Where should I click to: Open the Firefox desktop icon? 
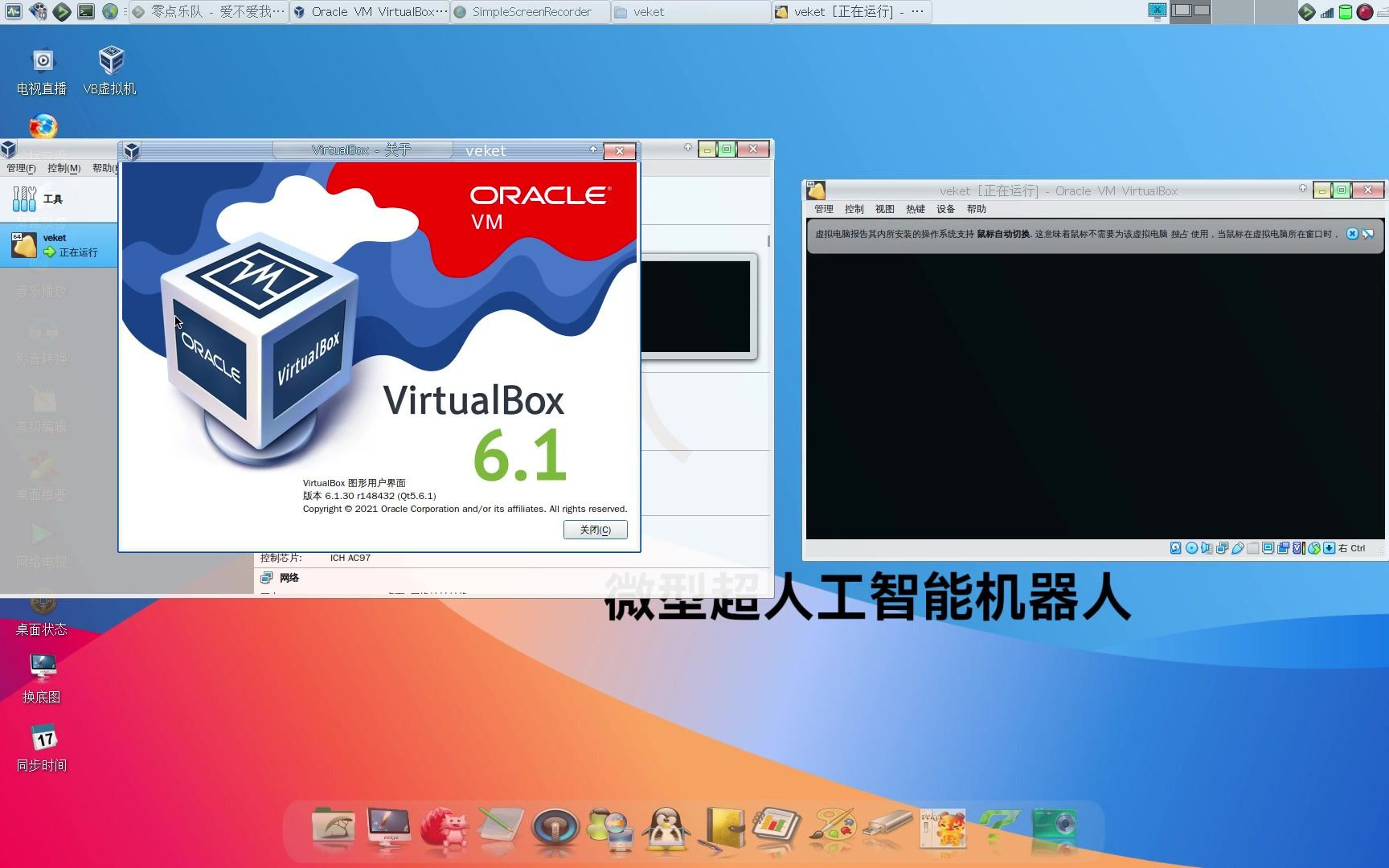click(43, 127)
